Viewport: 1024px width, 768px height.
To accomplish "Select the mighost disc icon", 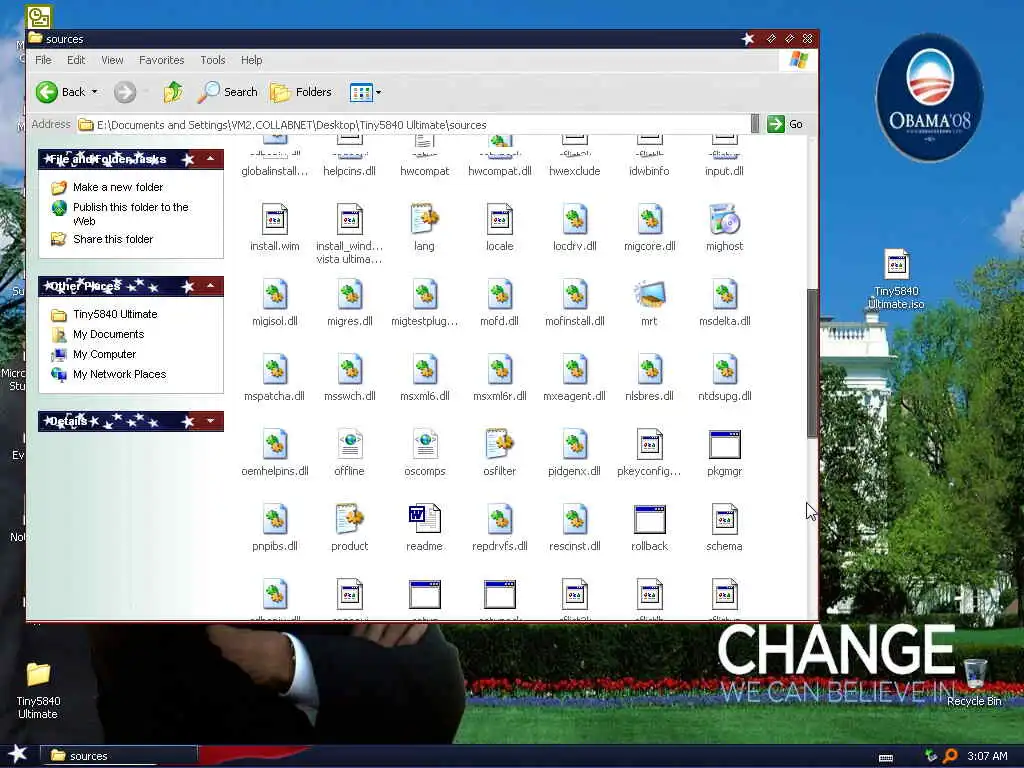I will coord(724,219).
